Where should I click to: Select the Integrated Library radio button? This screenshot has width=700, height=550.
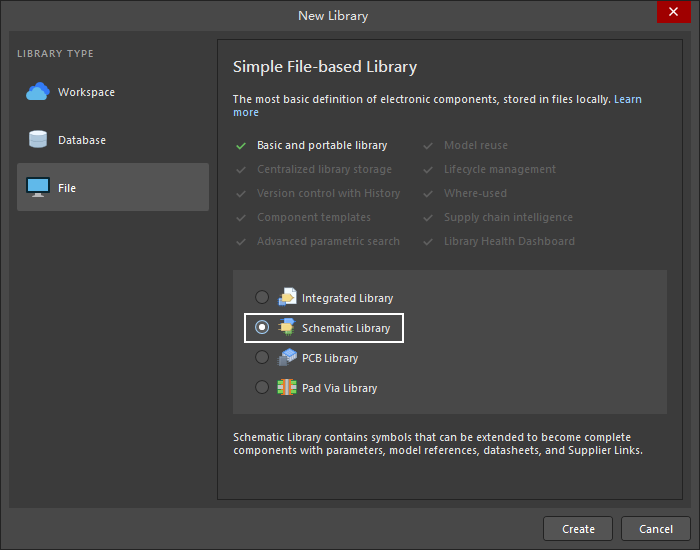point(262,298)
